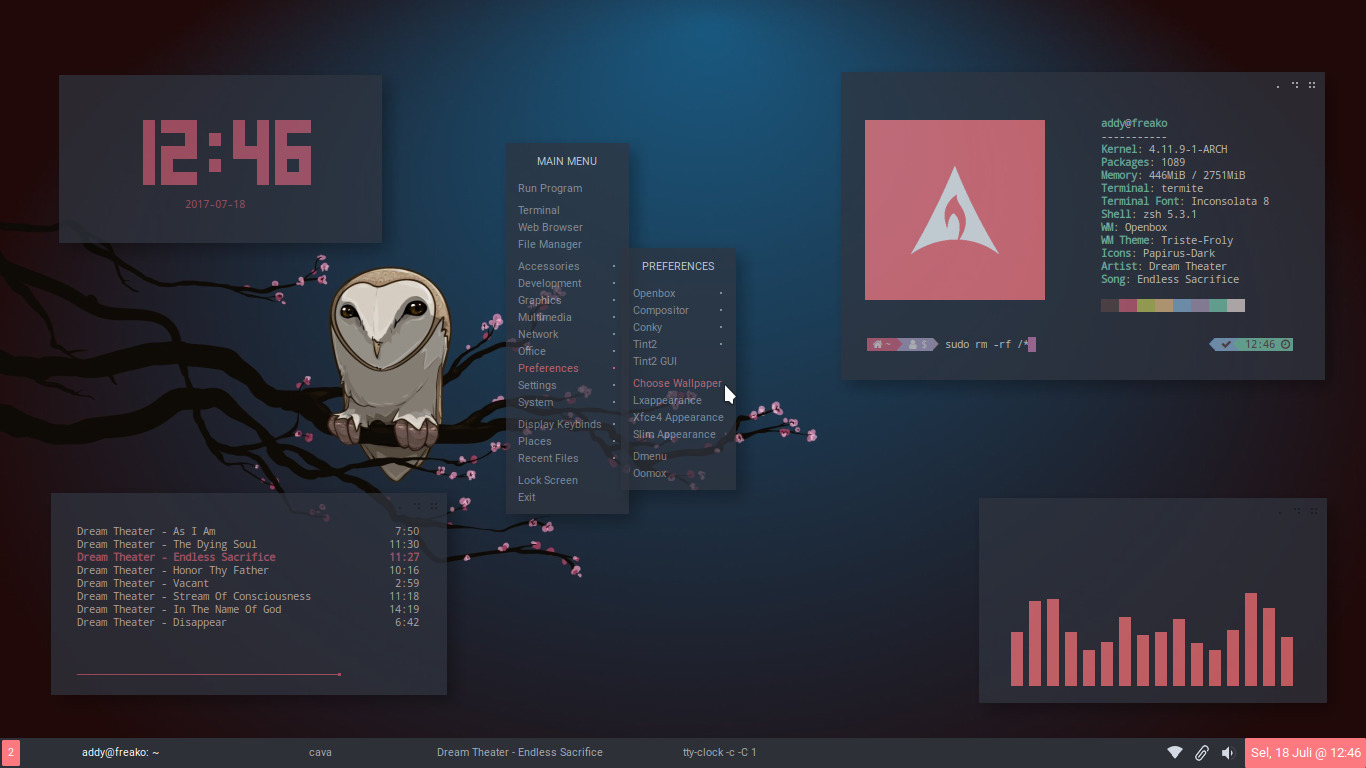This screenshot has height=768, width=1366.
Task: Expand the Development submenu
Action: [x=567, y=283]
